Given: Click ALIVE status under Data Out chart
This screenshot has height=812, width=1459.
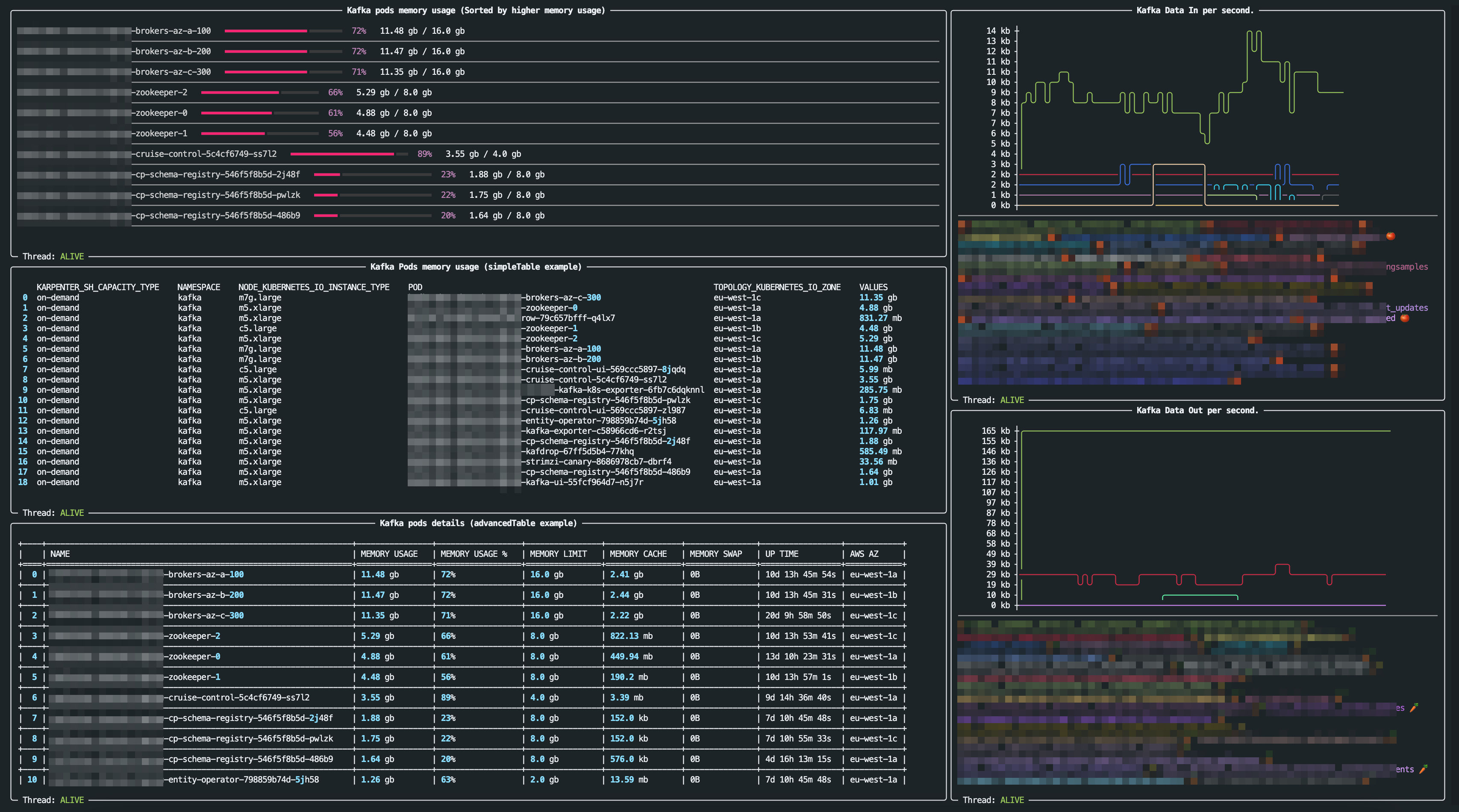Looking at the screenshot, I should (x=1012, y=800).
